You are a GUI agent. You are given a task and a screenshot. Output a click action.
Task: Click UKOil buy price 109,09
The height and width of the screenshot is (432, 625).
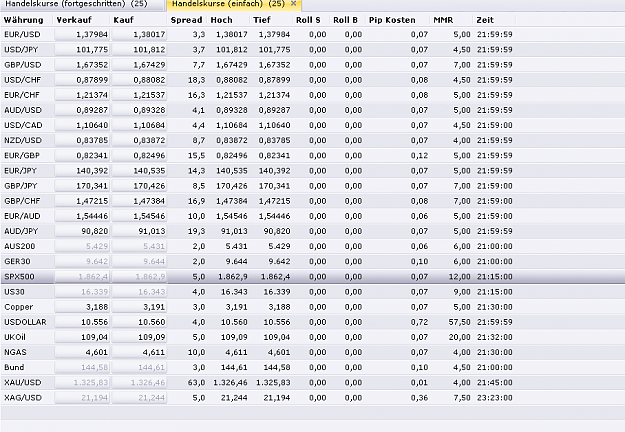139,338
